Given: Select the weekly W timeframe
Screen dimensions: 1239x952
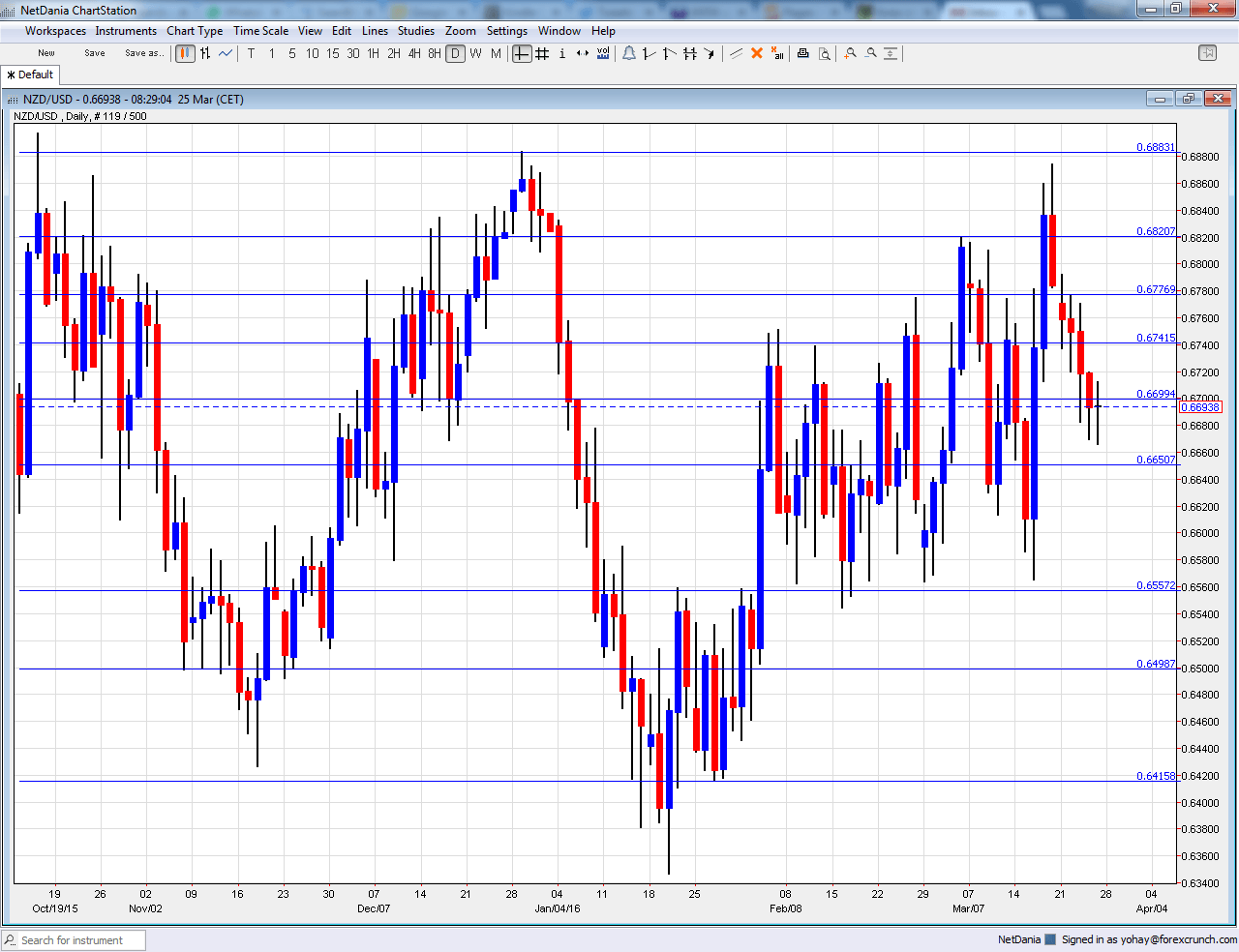Looking at the screenshot, I should coord(475,54).
